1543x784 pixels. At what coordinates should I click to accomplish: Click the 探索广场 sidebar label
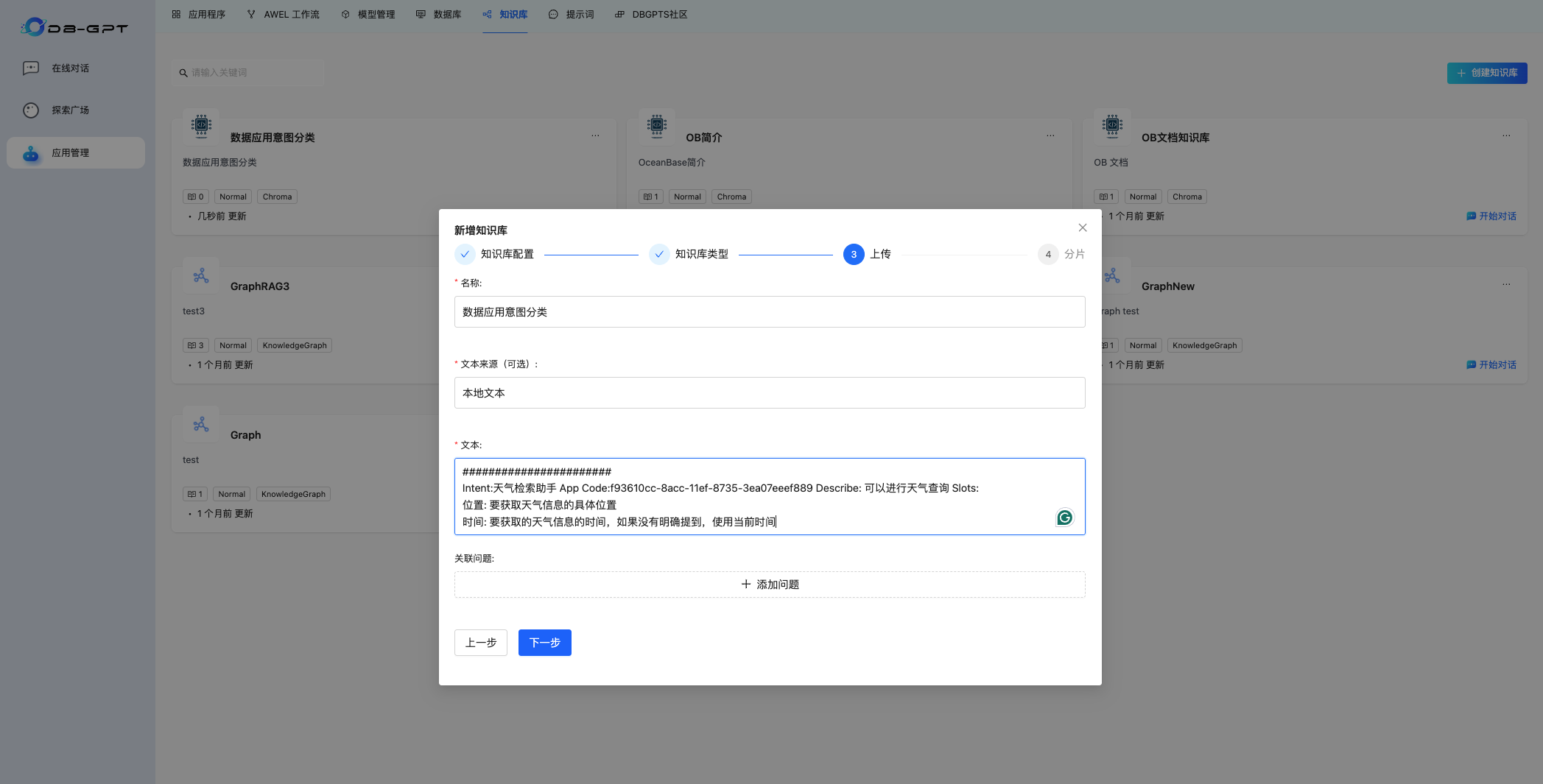tap(71, 110)
